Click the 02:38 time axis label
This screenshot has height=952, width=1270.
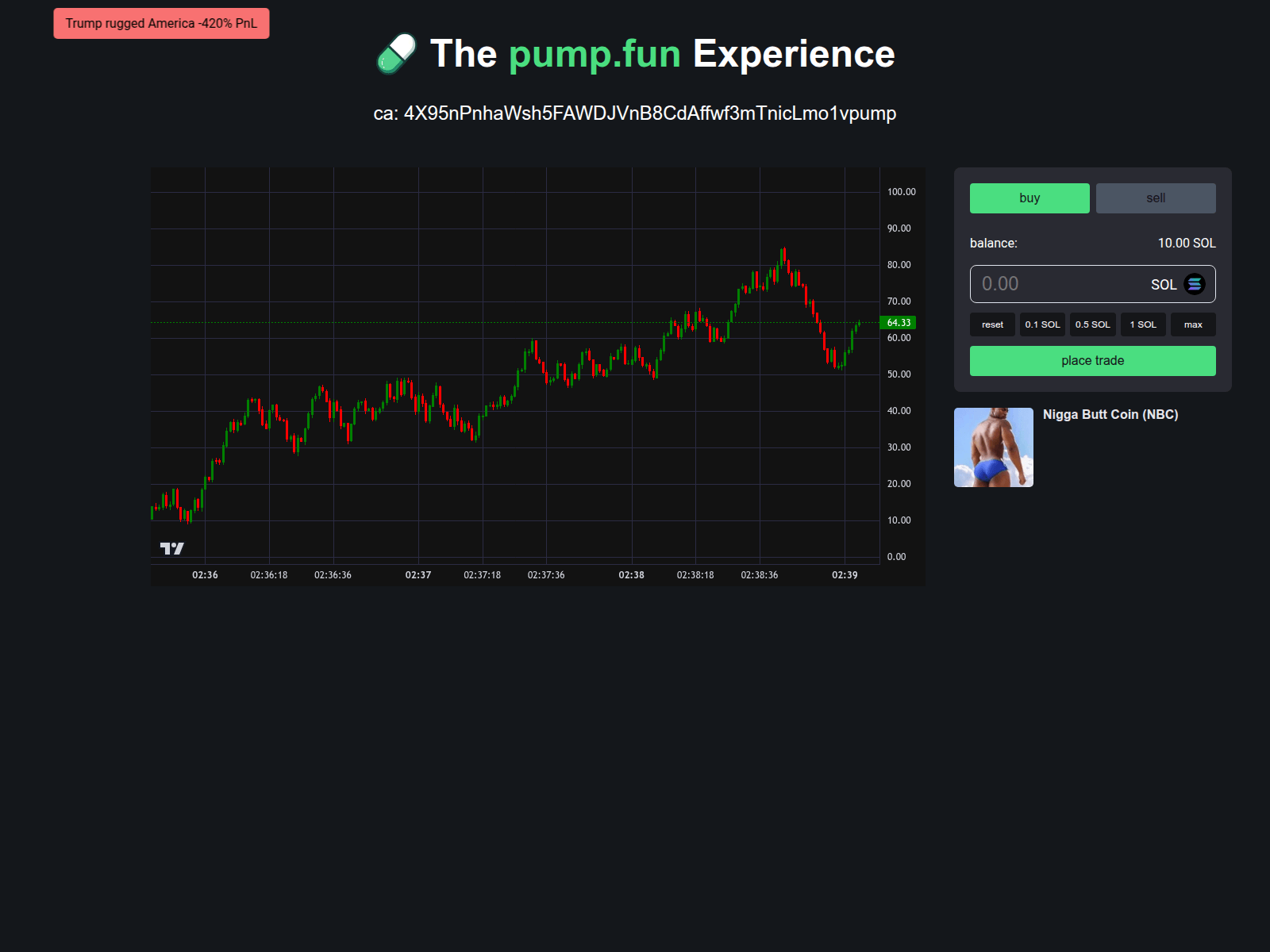click(632, 575)
